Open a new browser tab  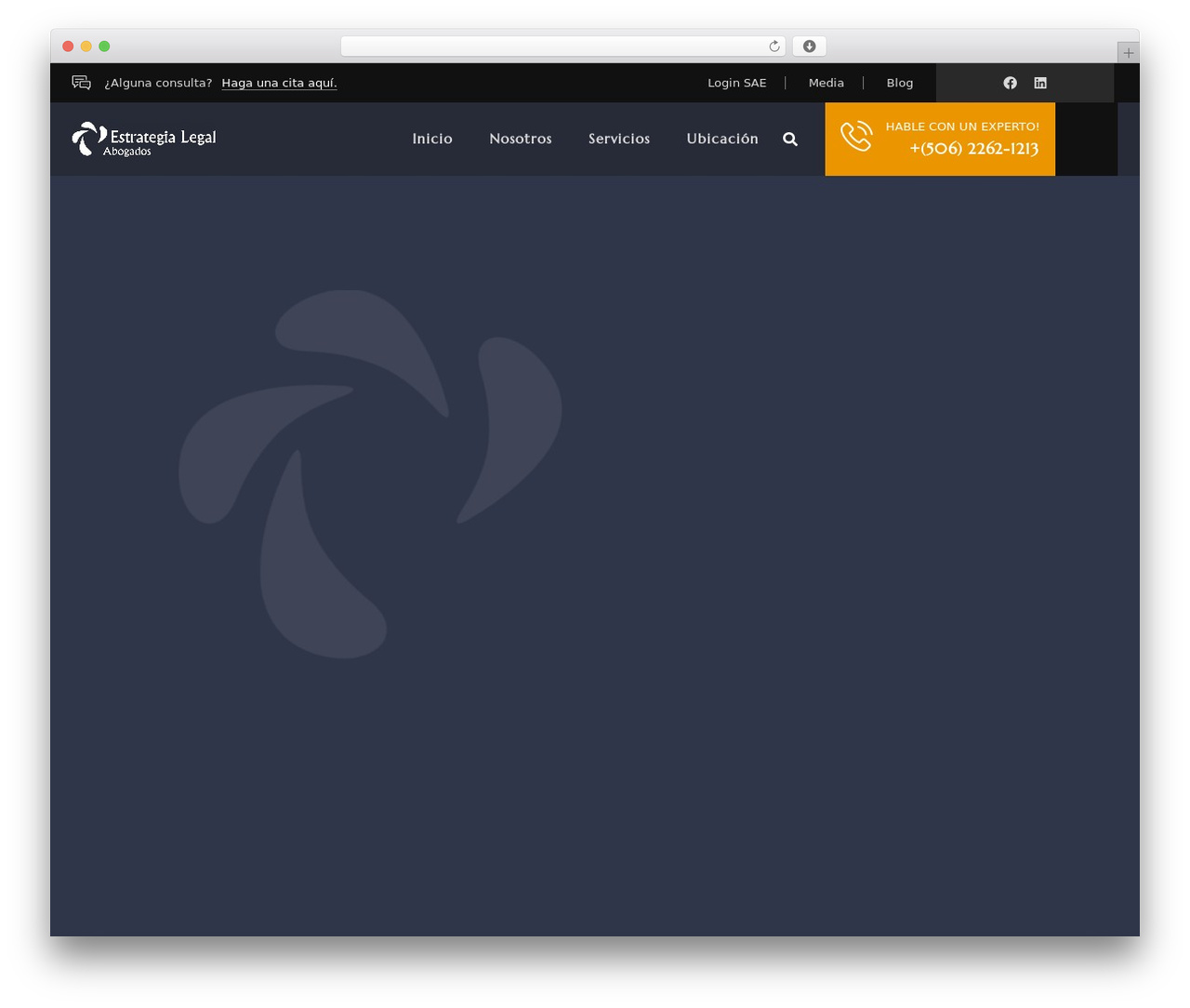(x=1128, y=53)
